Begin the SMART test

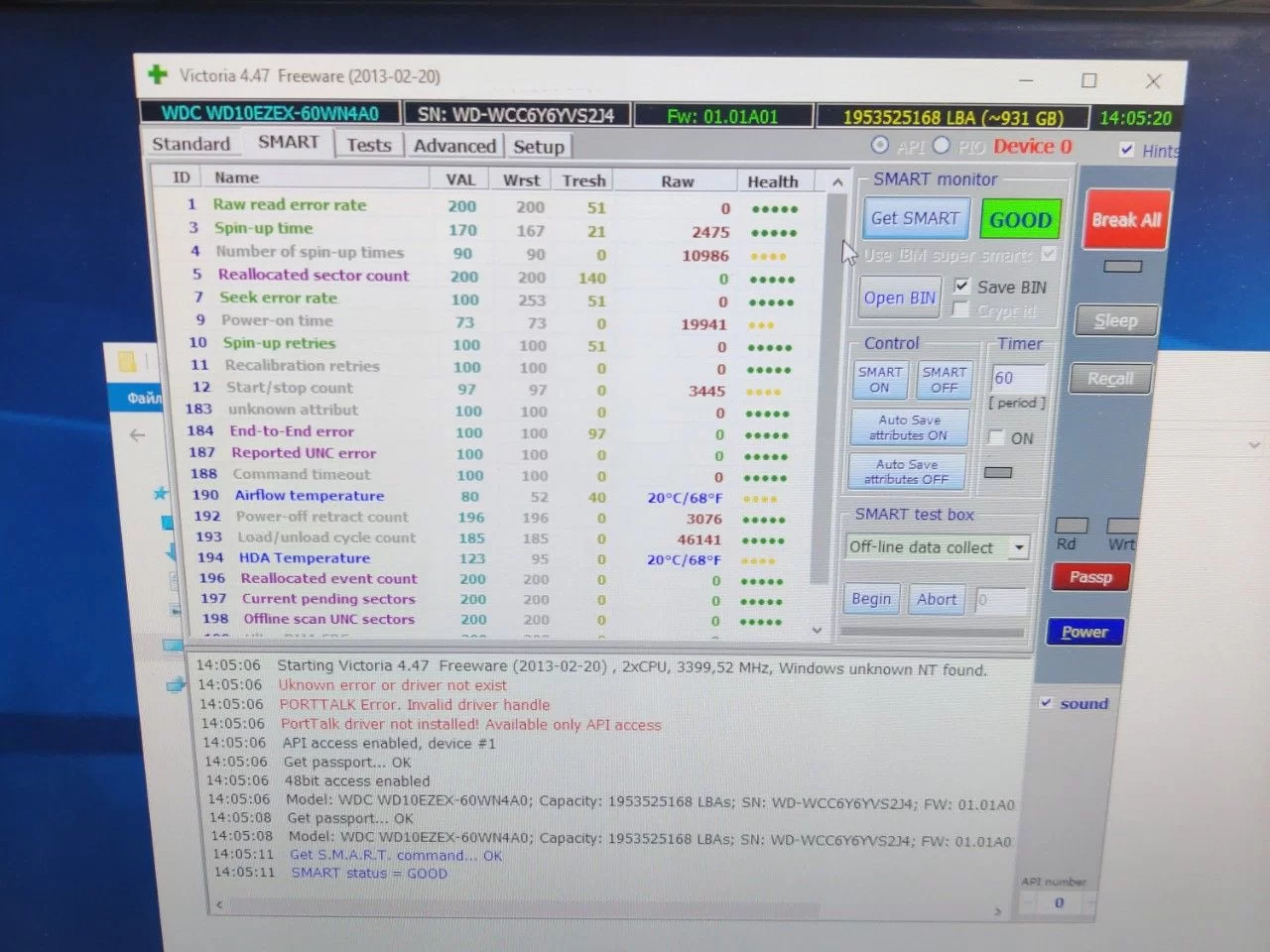pos(871,599)
